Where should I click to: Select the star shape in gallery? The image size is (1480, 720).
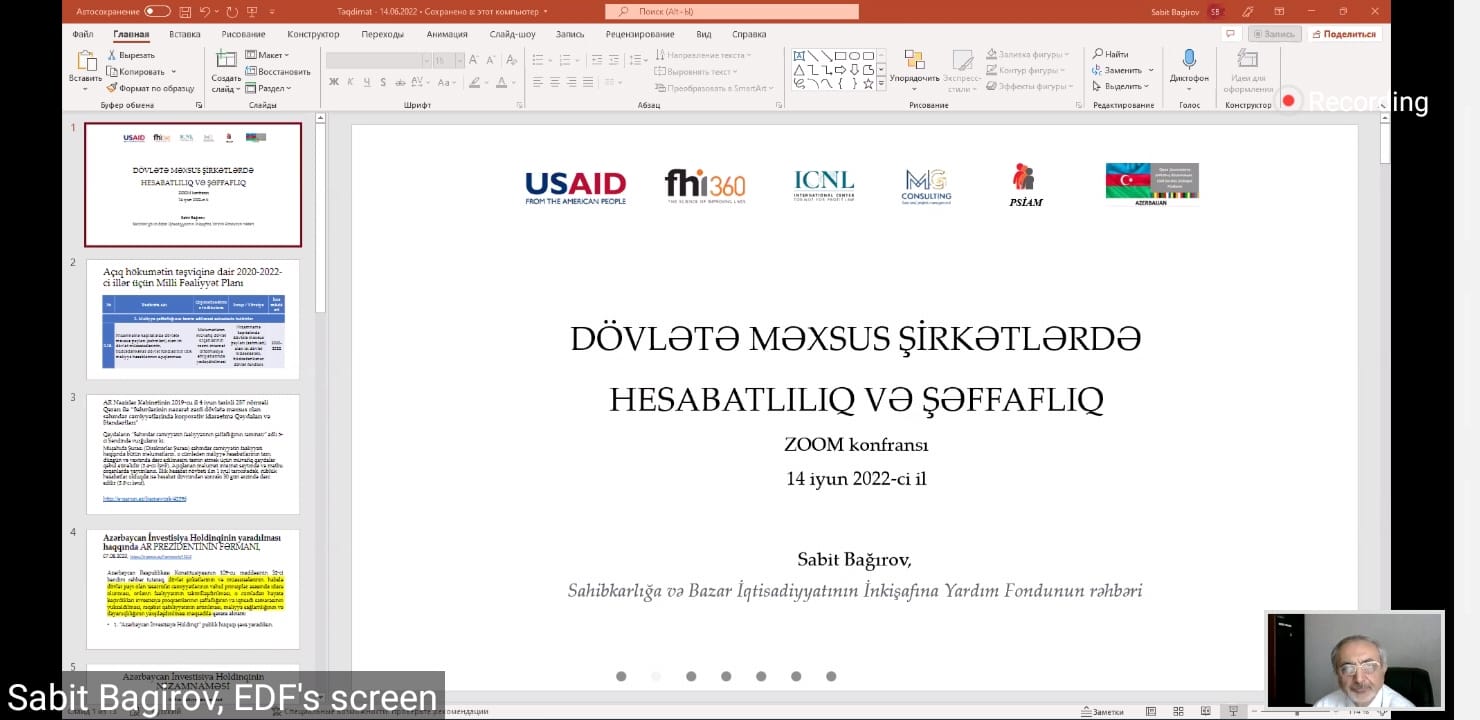pos(869,84)
